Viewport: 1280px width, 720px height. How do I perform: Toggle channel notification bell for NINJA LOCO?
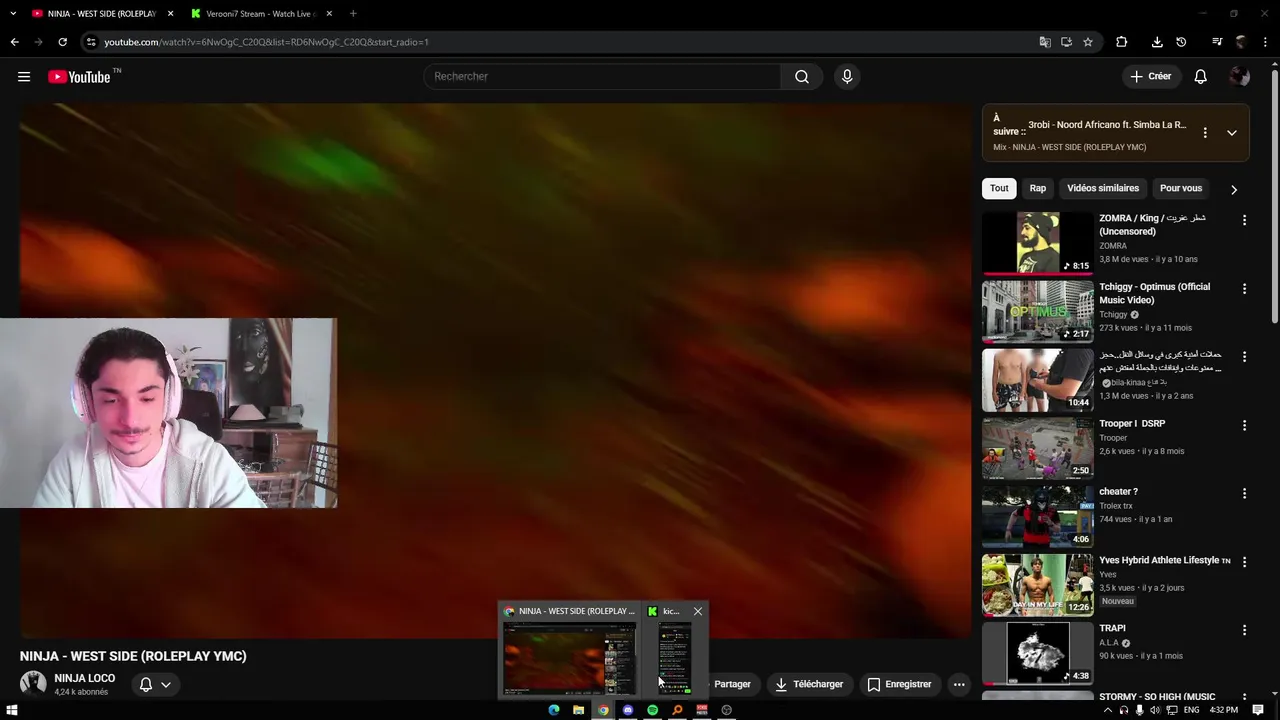(x=146, y=684)
